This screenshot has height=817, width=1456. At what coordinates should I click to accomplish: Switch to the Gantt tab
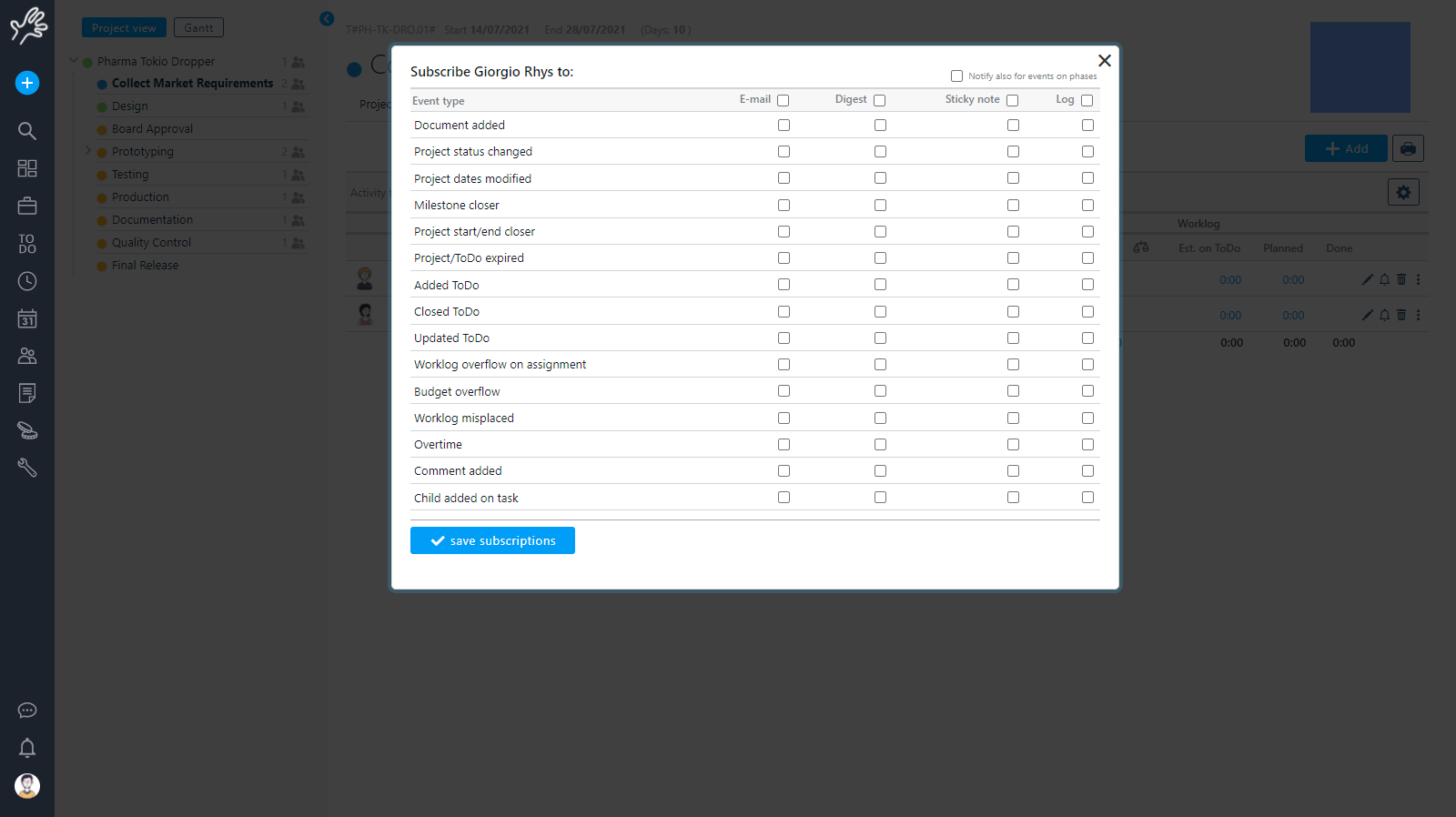pyautogui.click(x=198, y=28)
